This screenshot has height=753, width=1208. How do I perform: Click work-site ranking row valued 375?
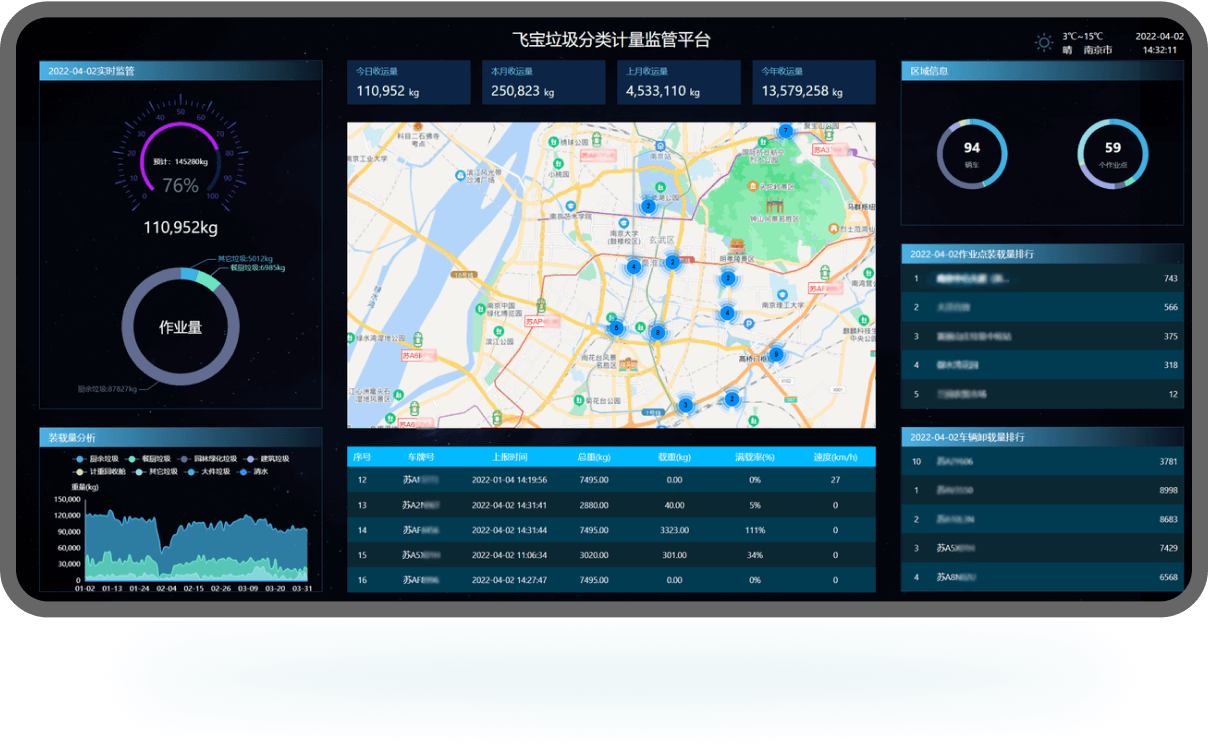point(1042,336)
